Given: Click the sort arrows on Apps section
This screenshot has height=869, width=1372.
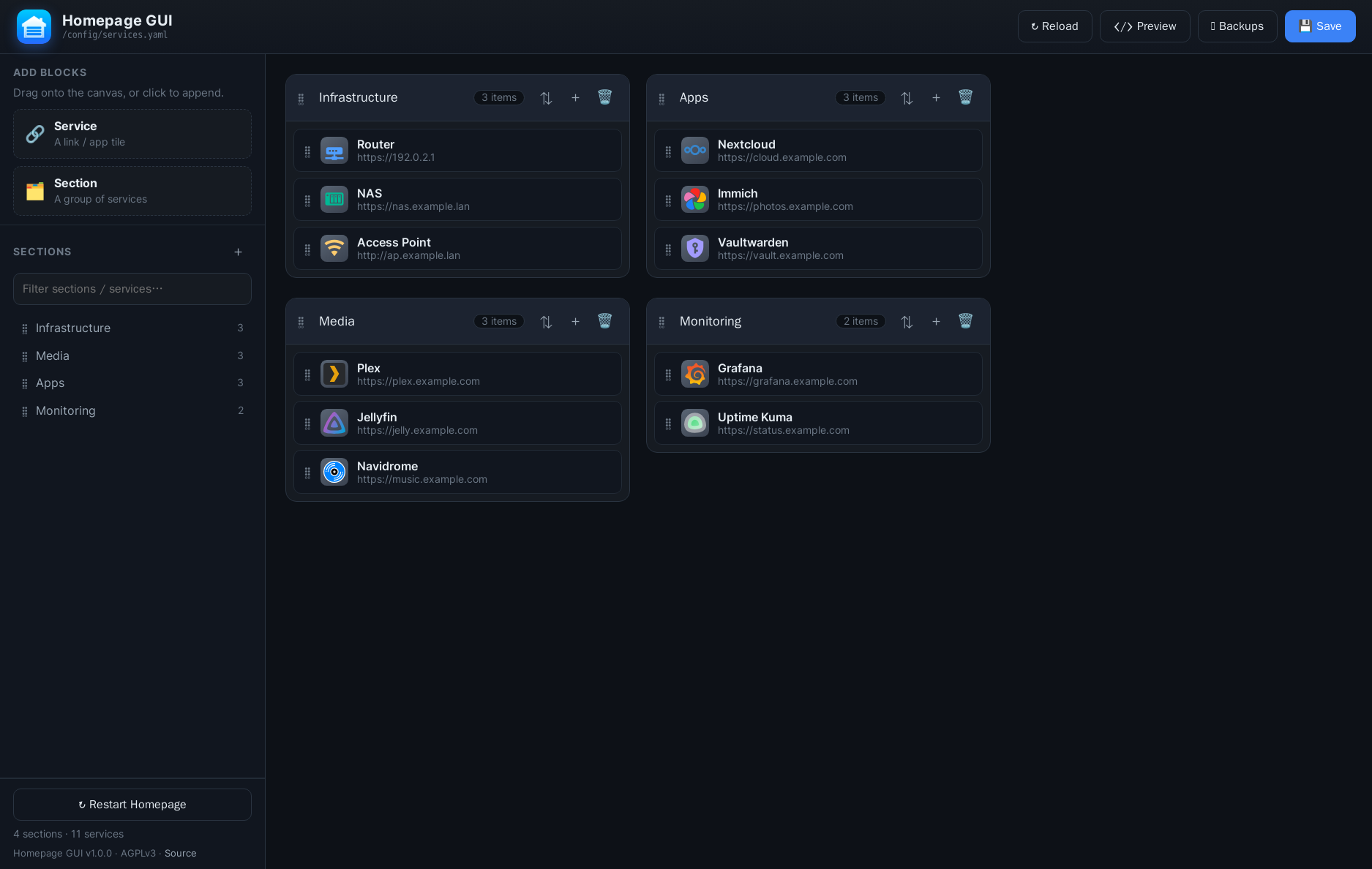Looking at the screenshot, I should tap(907, 98).
